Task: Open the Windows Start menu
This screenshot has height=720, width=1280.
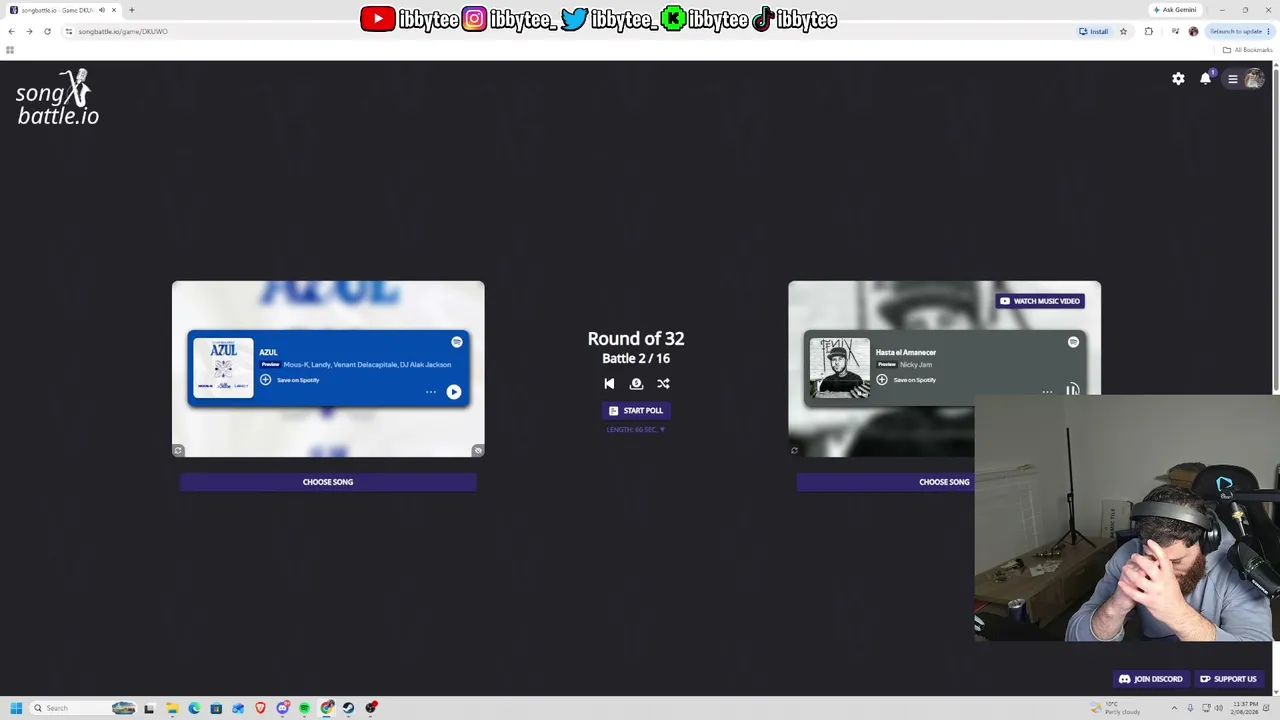Action: click(16, 708)
